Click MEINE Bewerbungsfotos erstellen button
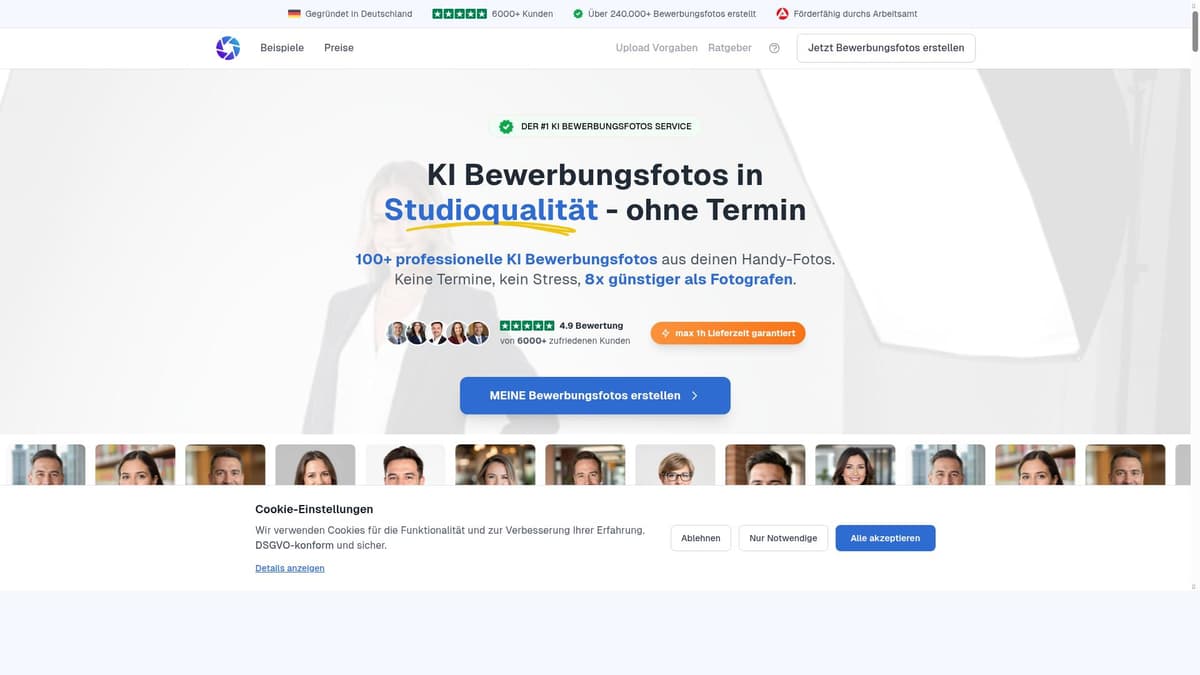Viewport: 1200px width, 675px height. (595, 395)
